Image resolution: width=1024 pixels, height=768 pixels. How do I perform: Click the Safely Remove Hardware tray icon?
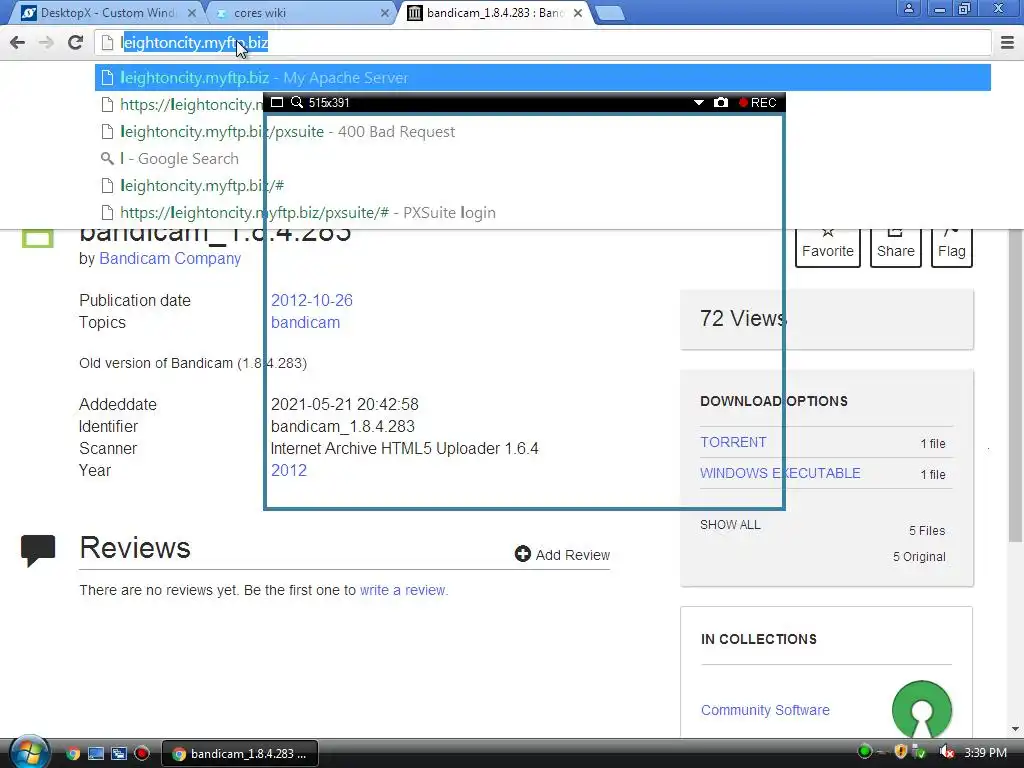tap(919, 752)
